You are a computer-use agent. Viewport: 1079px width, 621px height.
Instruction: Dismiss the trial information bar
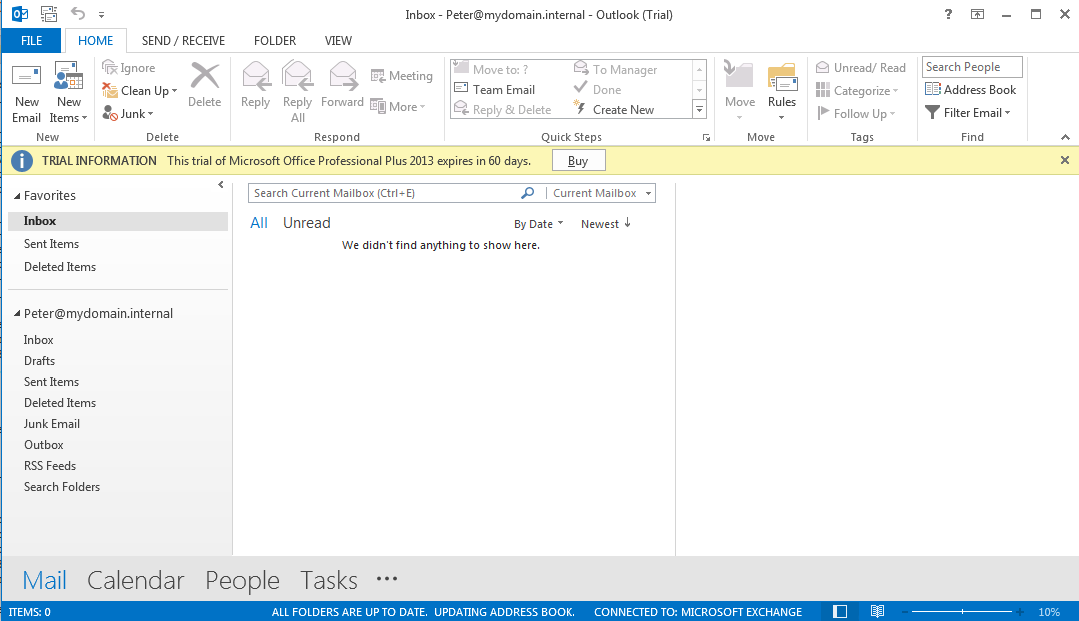[x=1065, y=160]
